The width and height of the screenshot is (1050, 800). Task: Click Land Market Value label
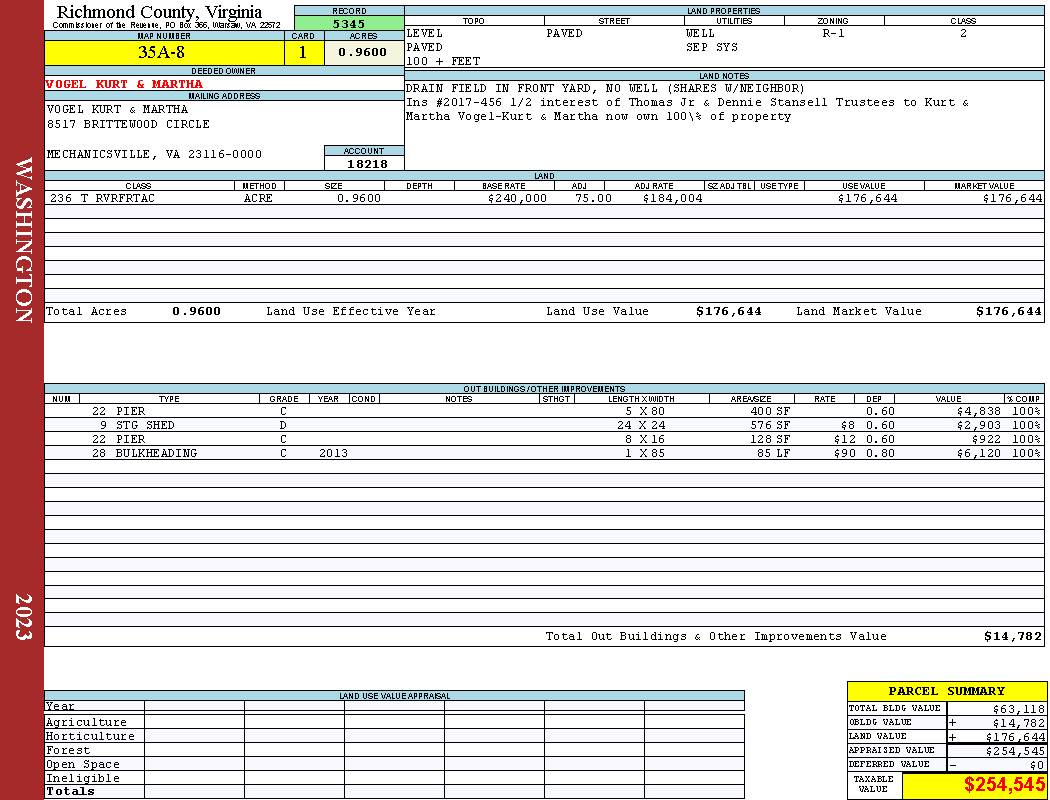pyautogui.click(x=859, y=311)
